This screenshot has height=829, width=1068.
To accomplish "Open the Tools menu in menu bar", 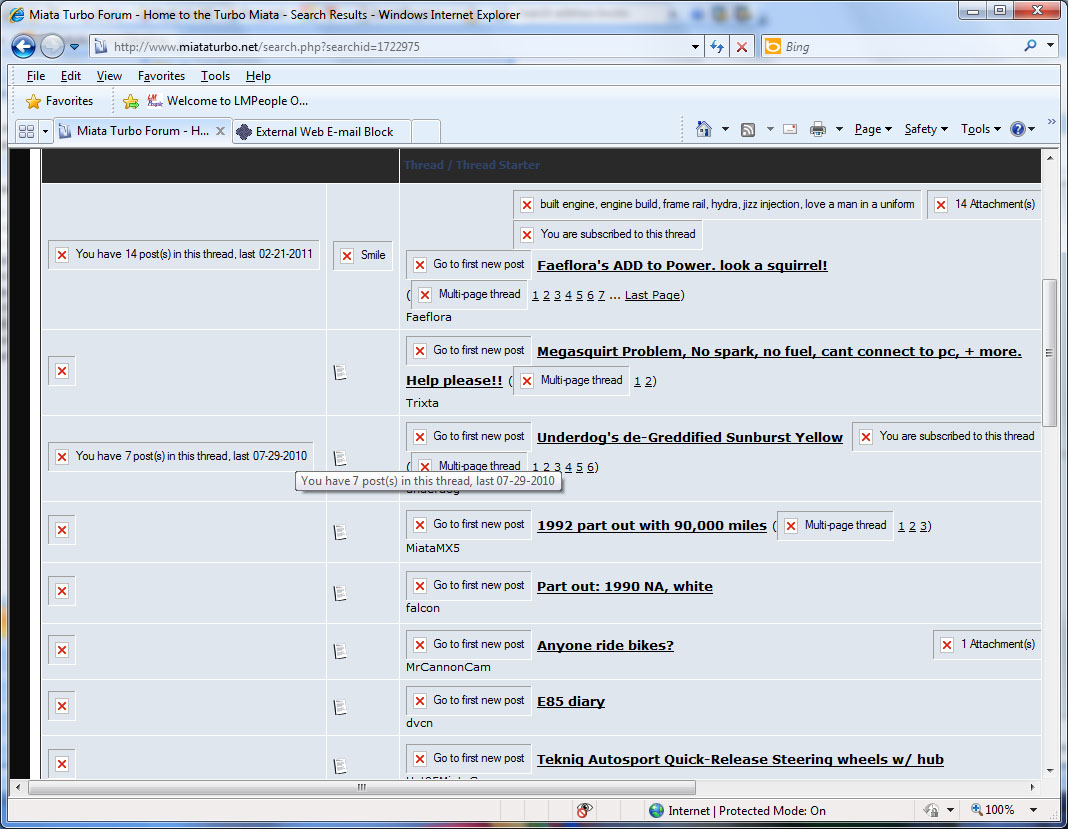I will 215,76.
